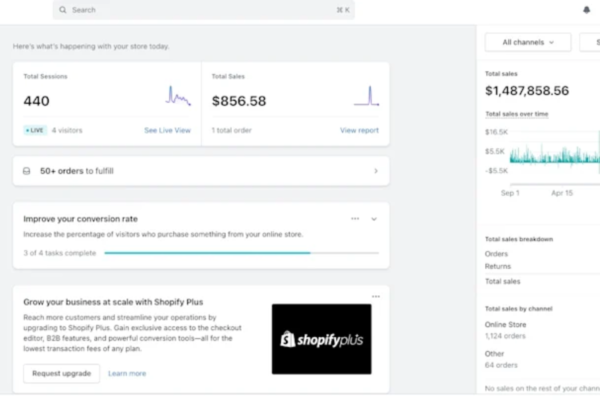The height and width of the screenshot is (400, 600).
Task: Focus the Search input field
Action: [x=204, y=10]
